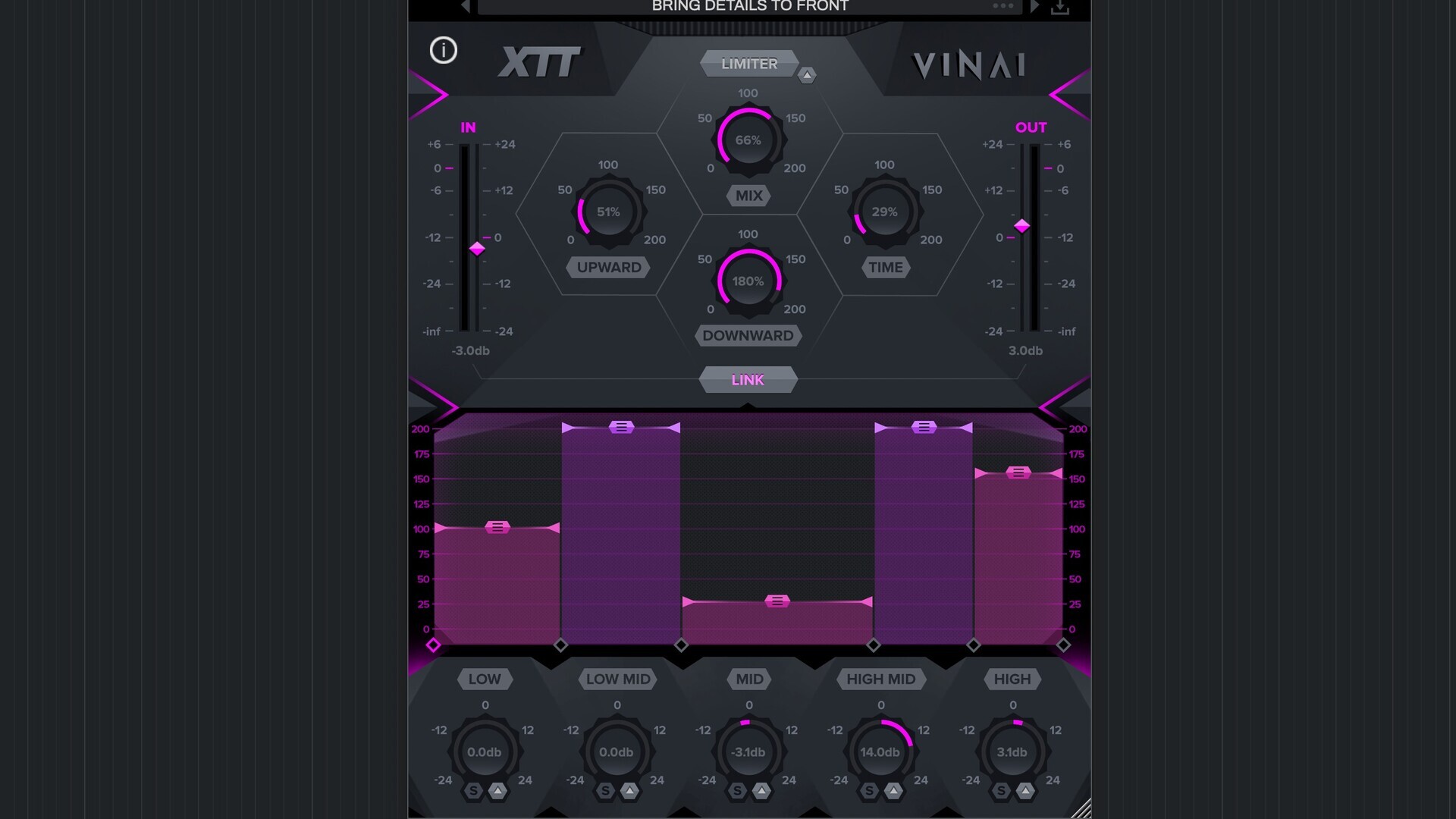Open the plugin info icon
Viewport: 1456px width, 819px height.
[x=444, y=51]
